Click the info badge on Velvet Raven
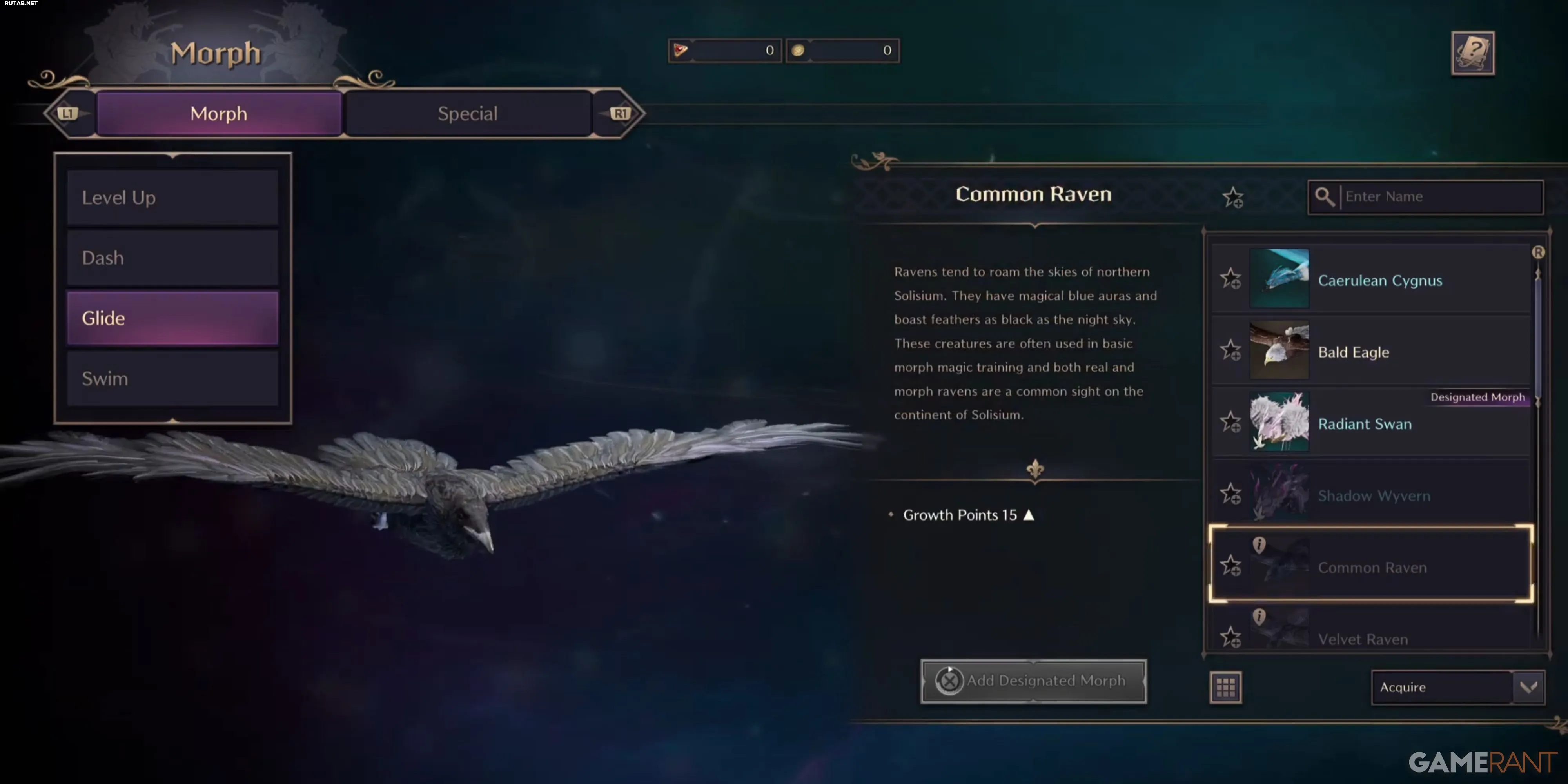The width and height of the screenshot is (1568, 784). tap(1259, 616)
